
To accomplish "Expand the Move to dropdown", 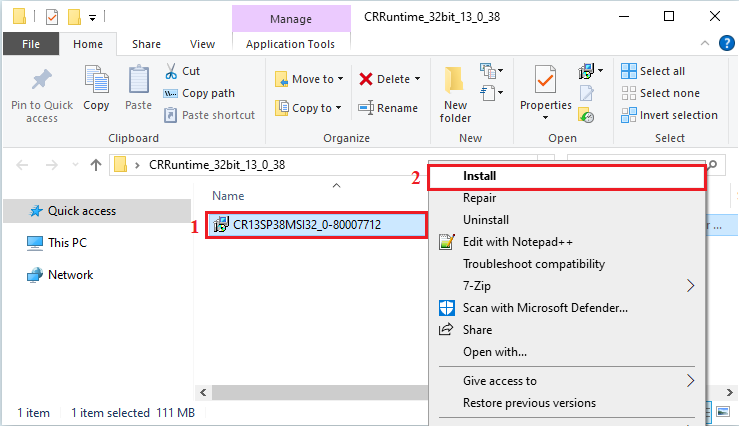I will [340, 79].
